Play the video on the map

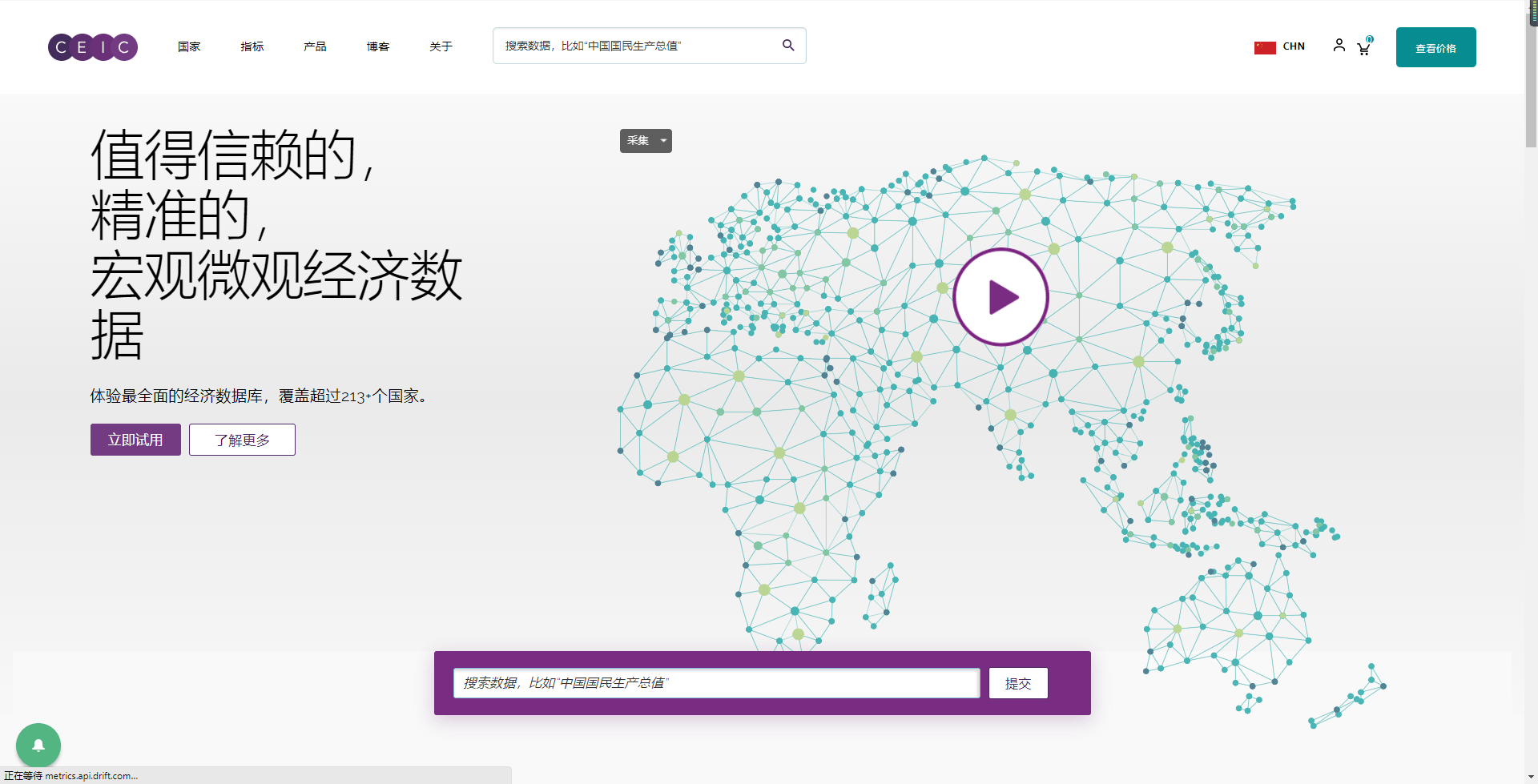1001,297
